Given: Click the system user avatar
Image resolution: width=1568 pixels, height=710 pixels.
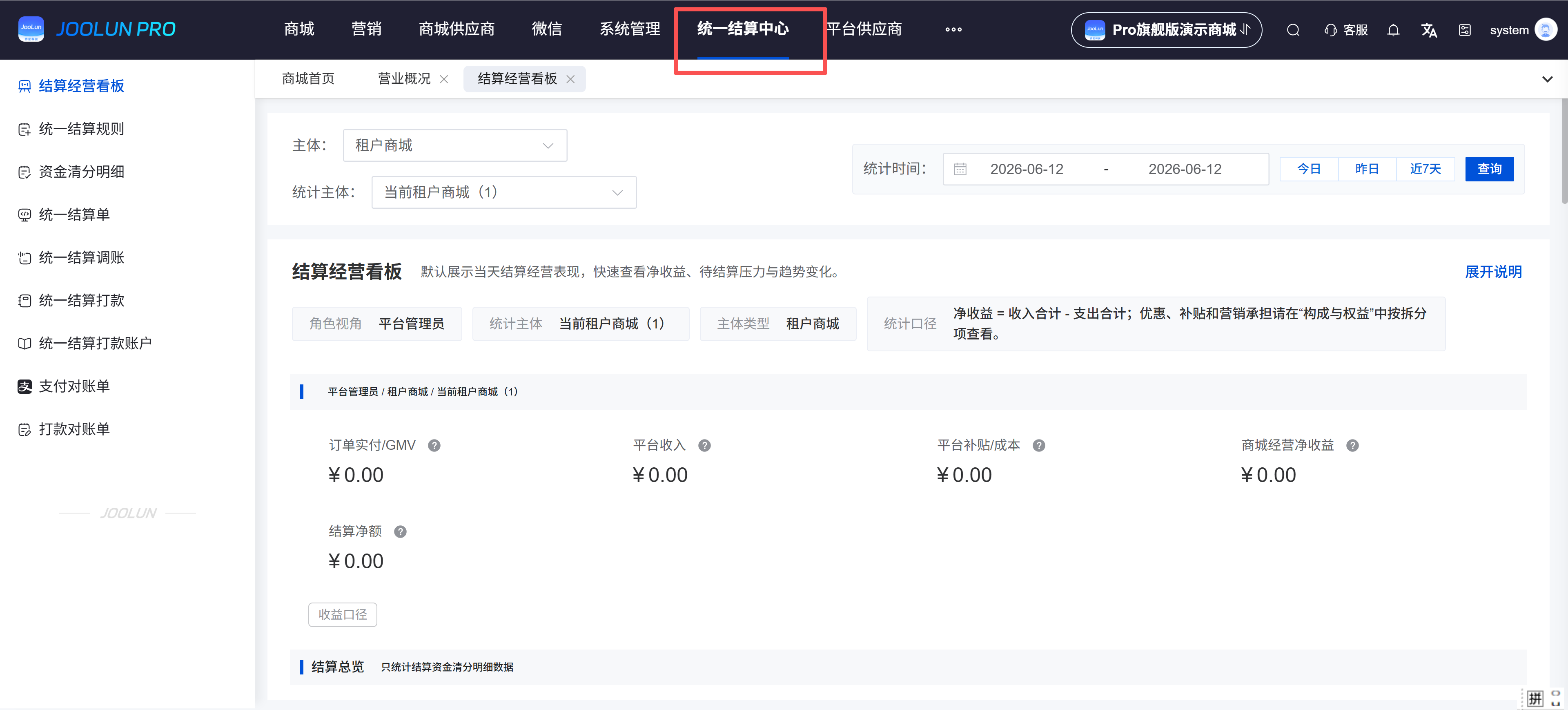Looking at the screenshot, I should [1546, 29].
